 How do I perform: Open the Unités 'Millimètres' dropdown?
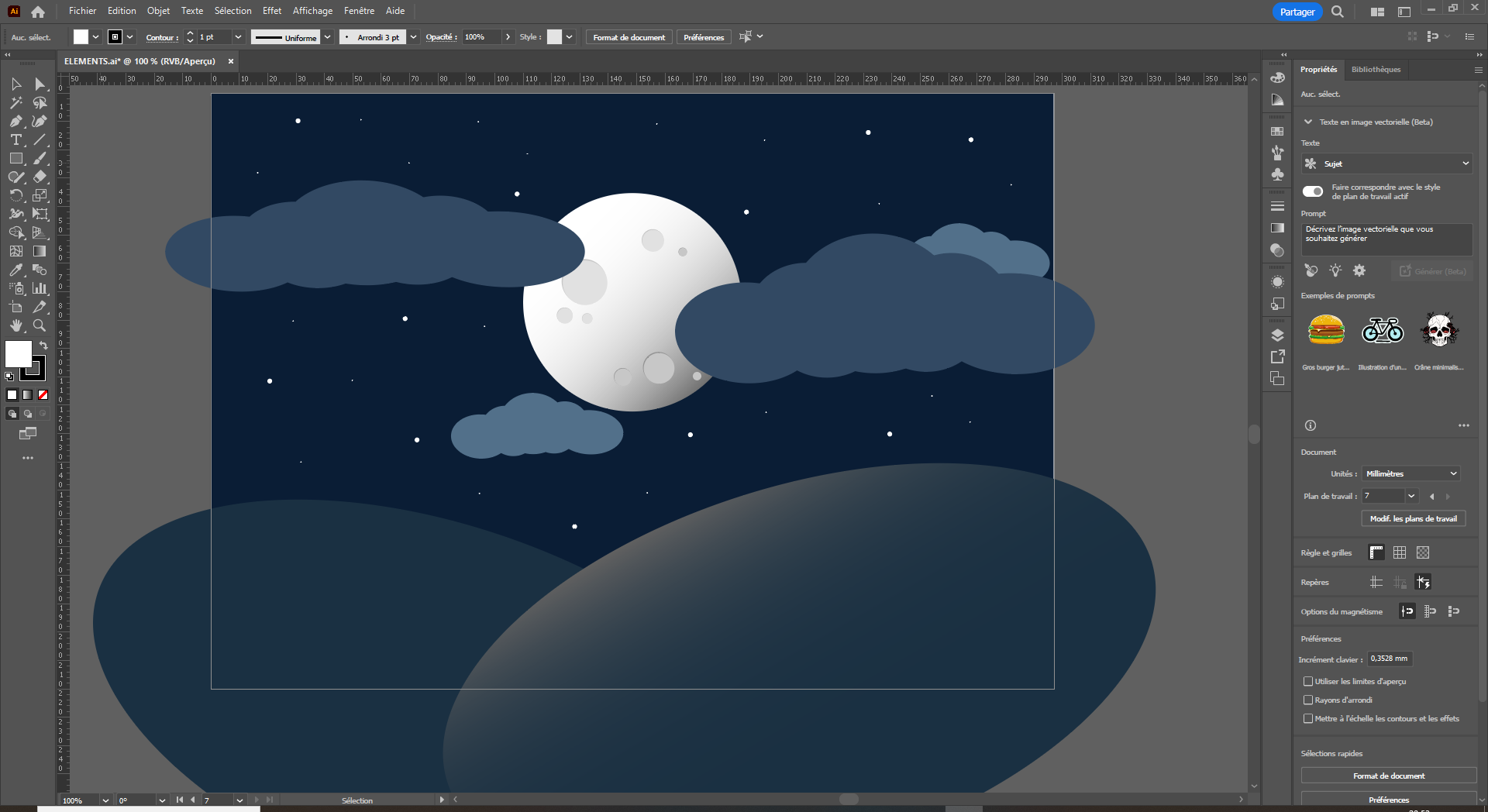tap(1411, 473)
